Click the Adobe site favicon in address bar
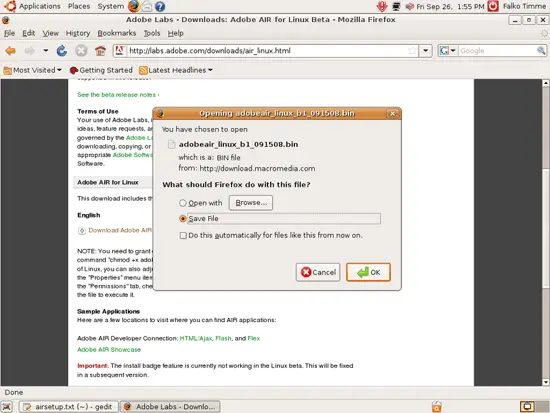The height and width of the screenshot is (413, 550). 120,51
